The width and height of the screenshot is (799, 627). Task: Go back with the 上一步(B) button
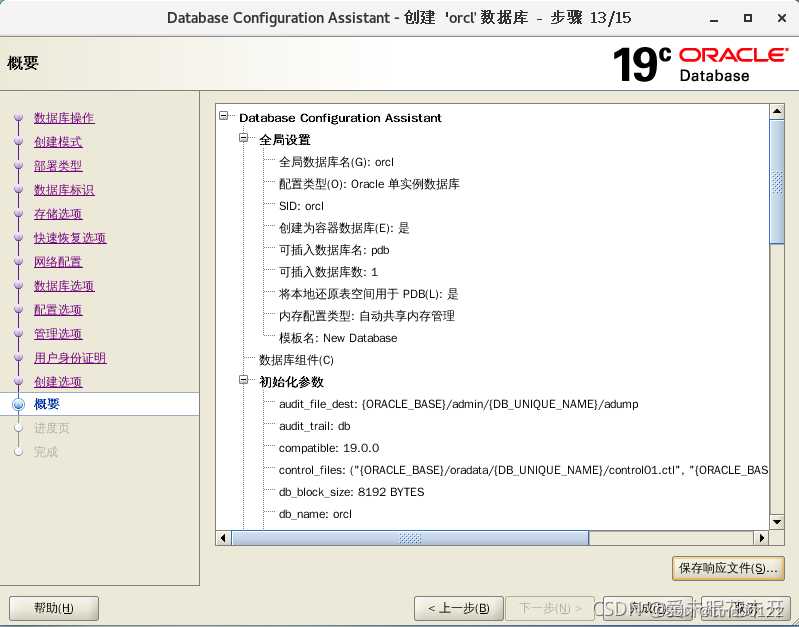pos(459,608)
